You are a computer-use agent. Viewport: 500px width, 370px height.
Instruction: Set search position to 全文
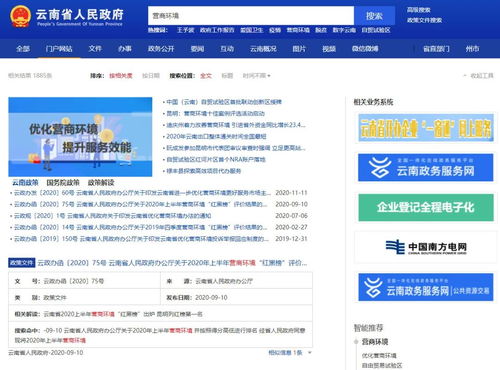206,76
